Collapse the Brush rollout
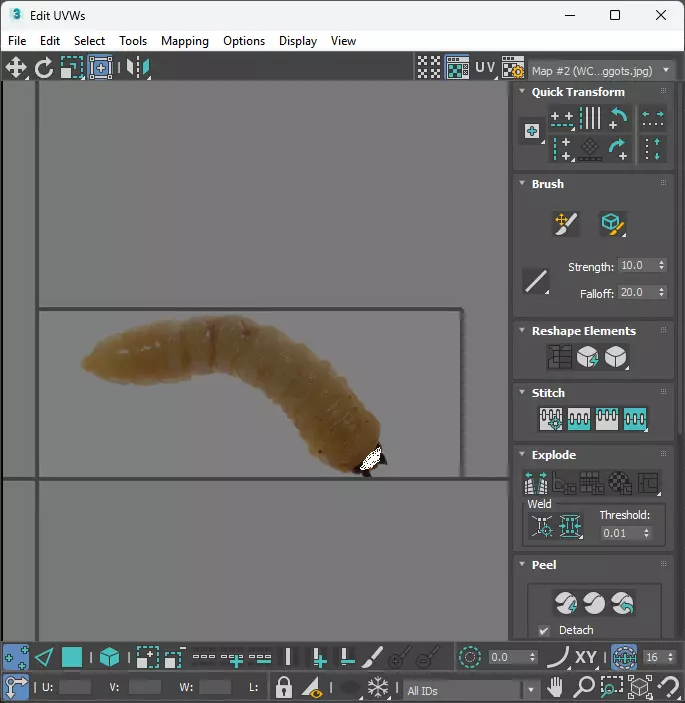Screen dimensions: 685x703 tap(522, 183)
